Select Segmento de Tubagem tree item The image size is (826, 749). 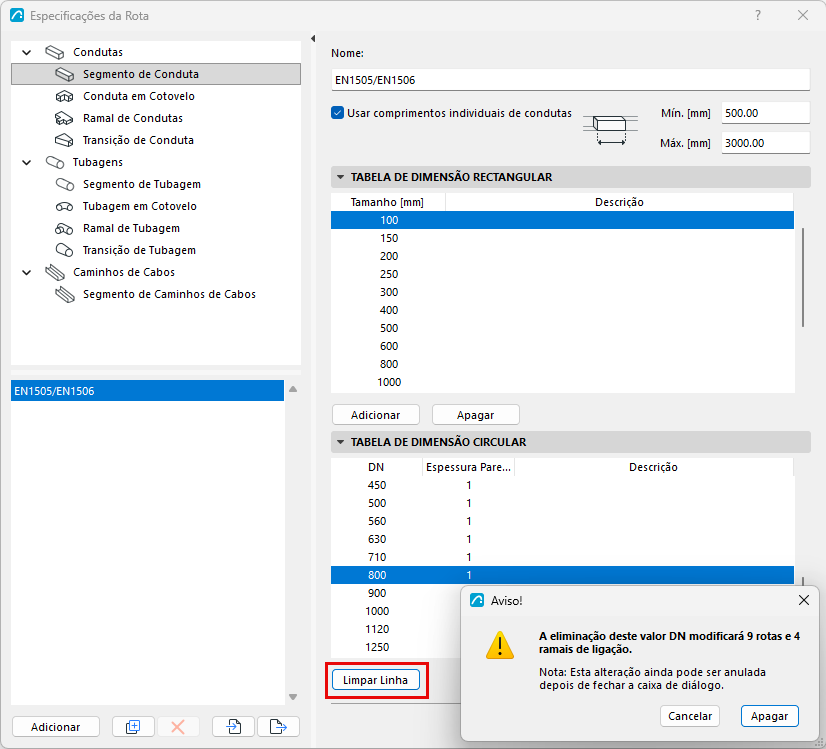click(x=142, y=184)
